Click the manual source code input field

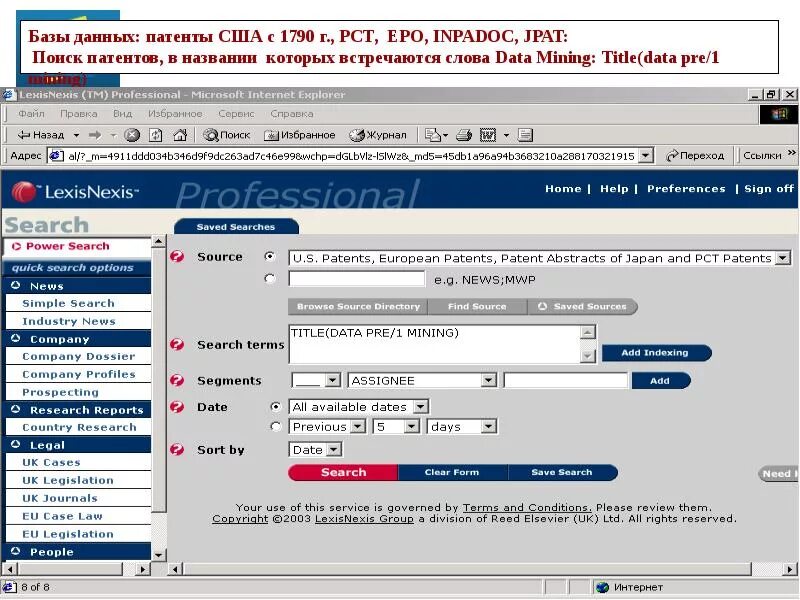(x=357, y=279)
